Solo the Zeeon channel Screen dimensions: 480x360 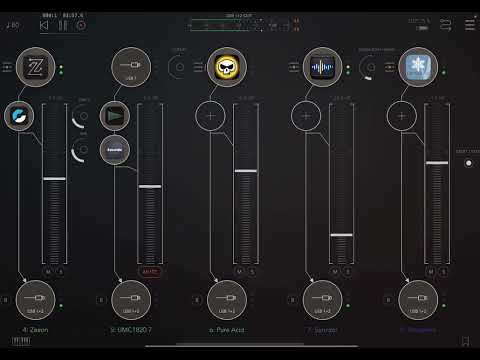(61, 272)
